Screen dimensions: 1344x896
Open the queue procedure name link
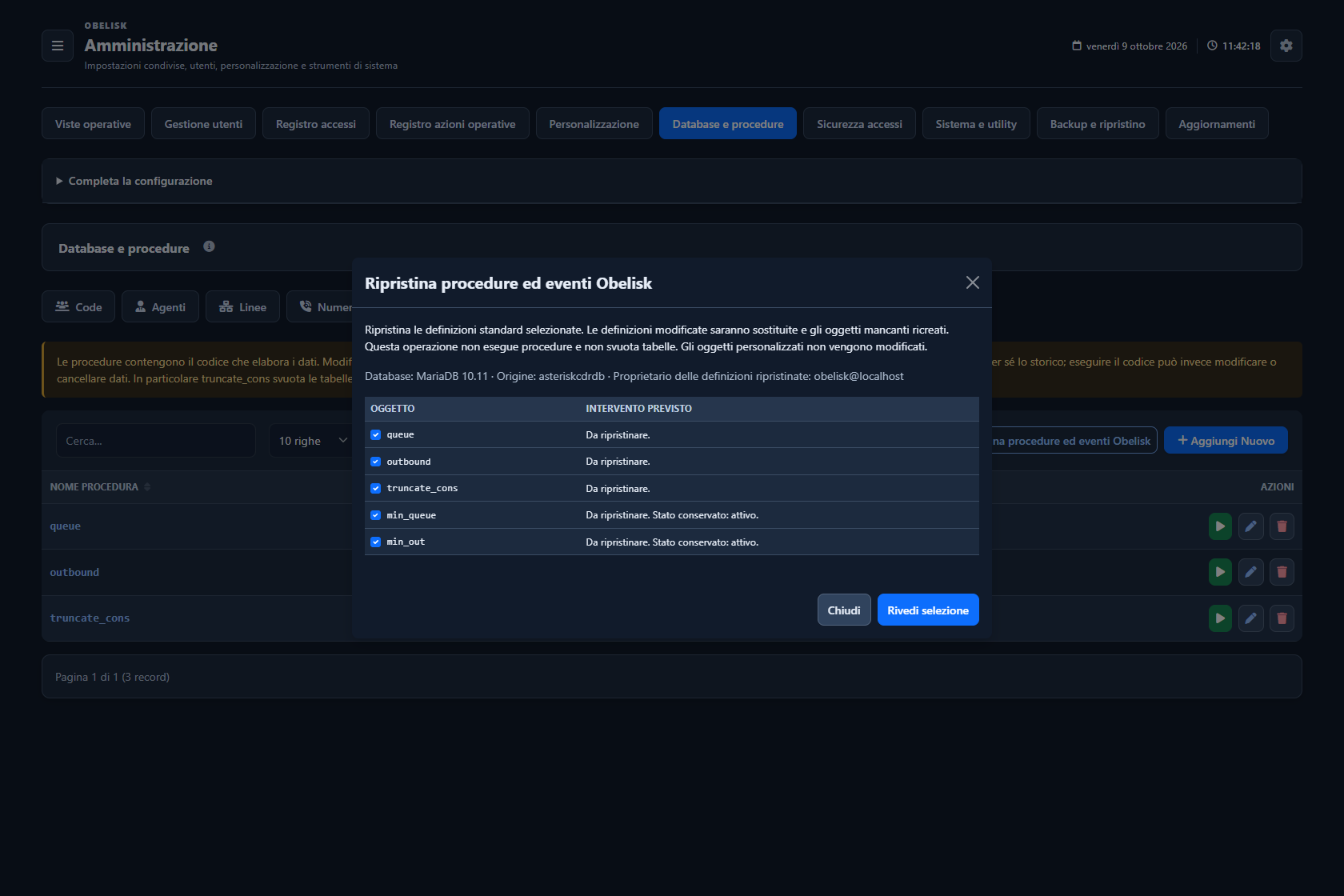click(x=66, y=526)
